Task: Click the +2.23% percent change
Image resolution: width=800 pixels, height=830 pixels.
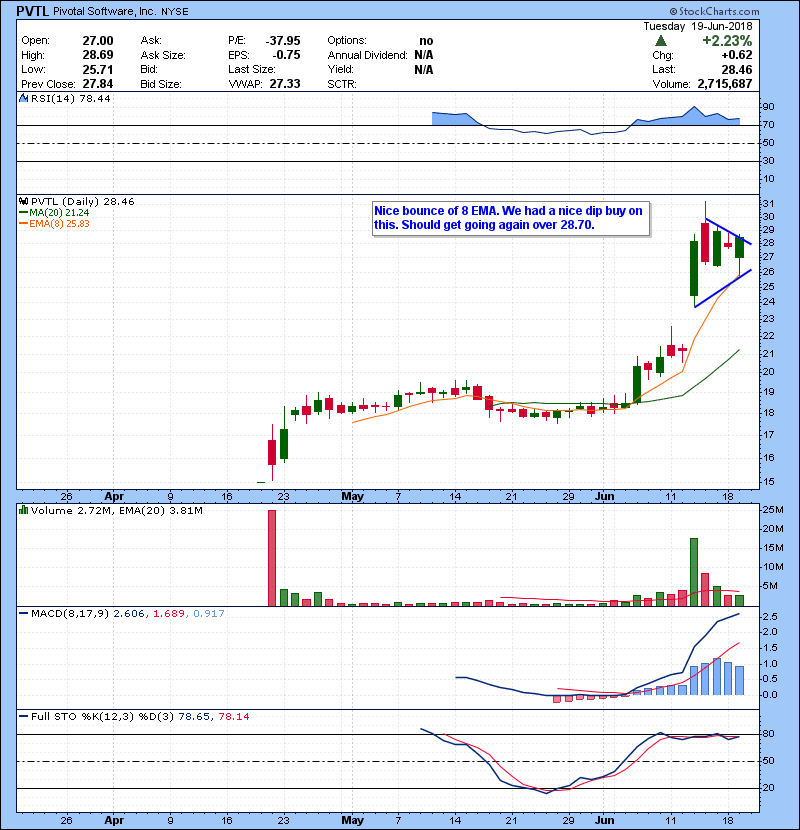Action: 727,41
